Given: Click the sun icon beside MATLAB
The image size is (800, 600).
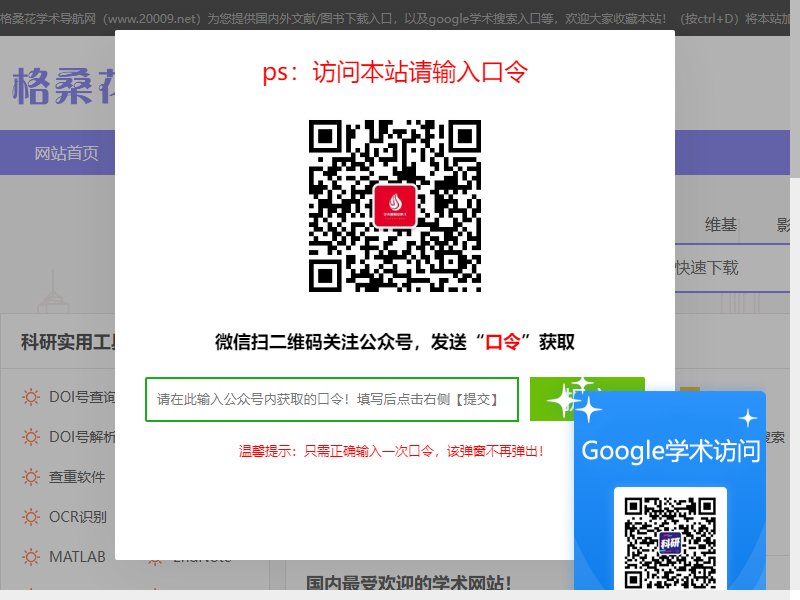Looking at the screenshot, I should click(31, 557).
